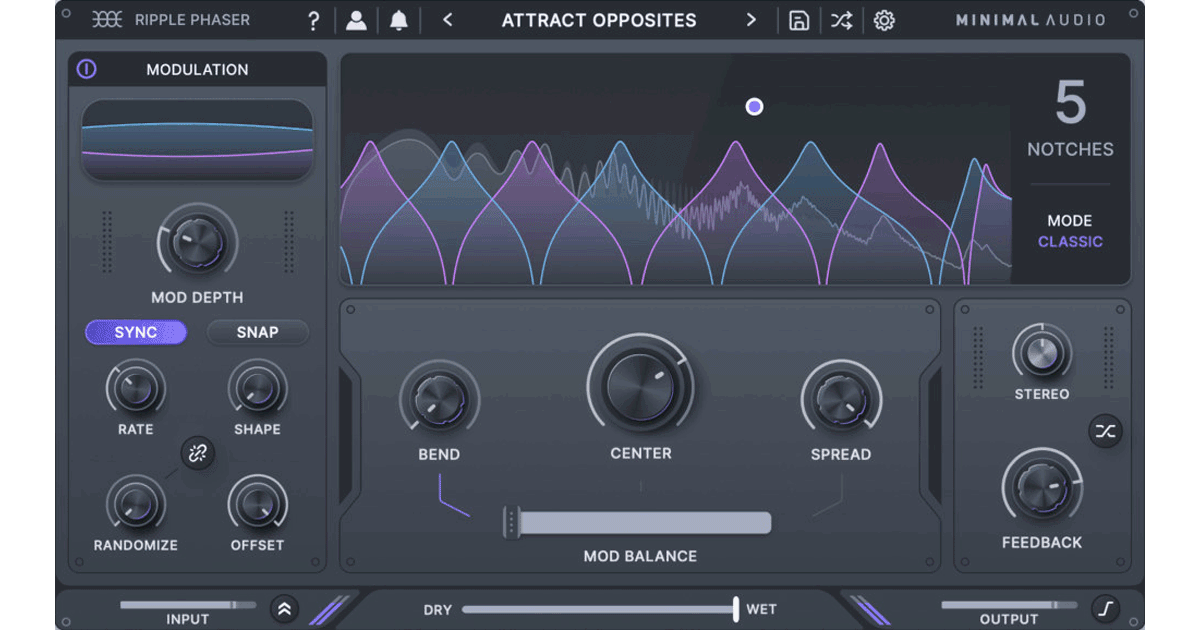
Task: Click the next preset arrow
Action: pos(751,19)
